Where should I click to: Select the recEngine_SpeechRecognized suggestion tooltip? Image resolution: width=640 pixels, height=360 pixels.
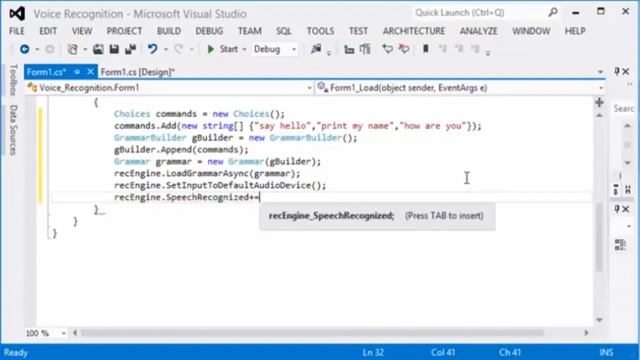coord(377,216)
